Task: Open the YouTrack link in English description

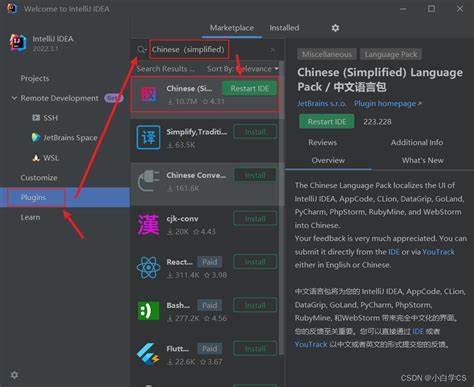Action: 438,252
